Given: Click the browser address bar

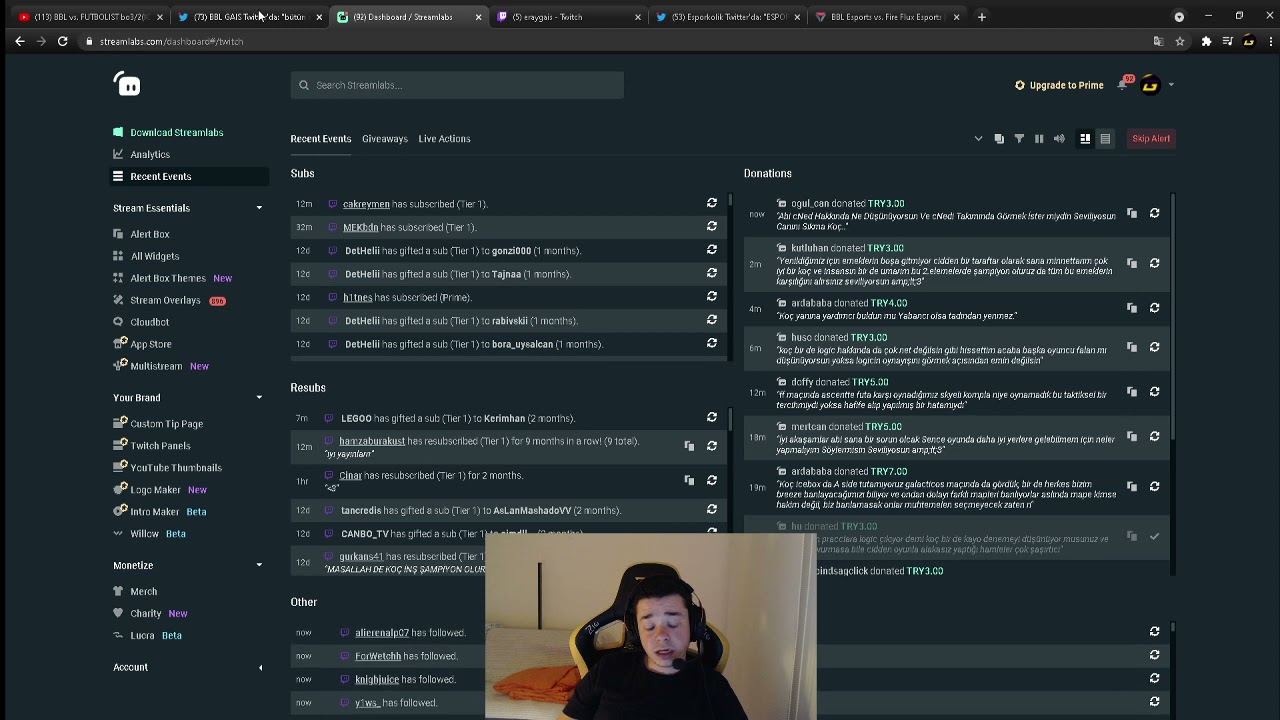Looking at the screenshot, I should [620, 41].
